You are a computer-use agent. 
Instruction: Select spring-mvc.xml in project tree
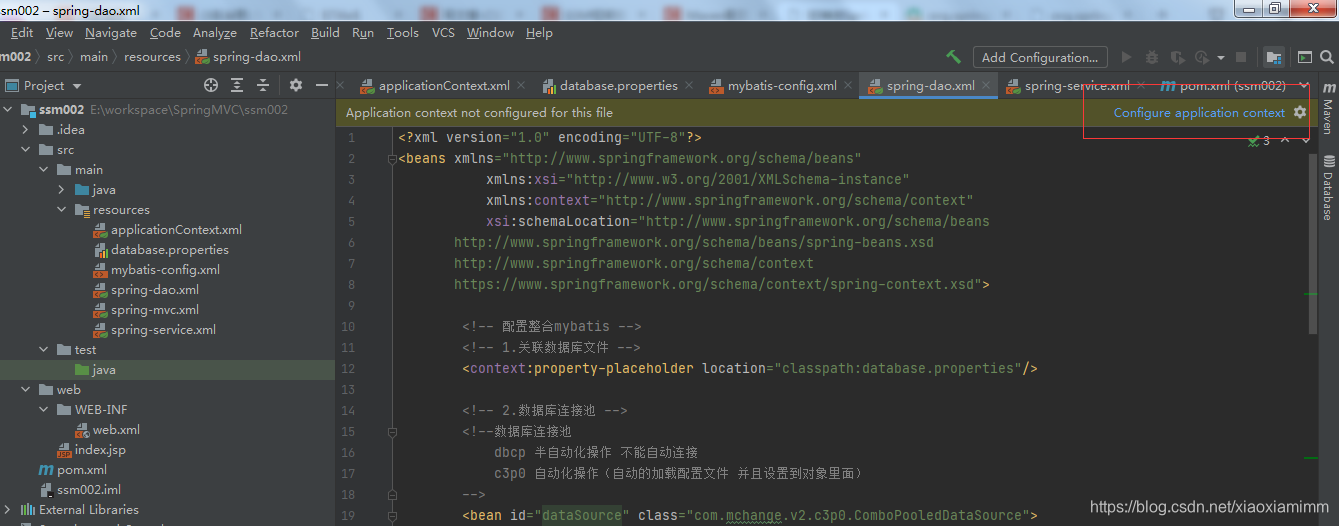tap(155, 310)
